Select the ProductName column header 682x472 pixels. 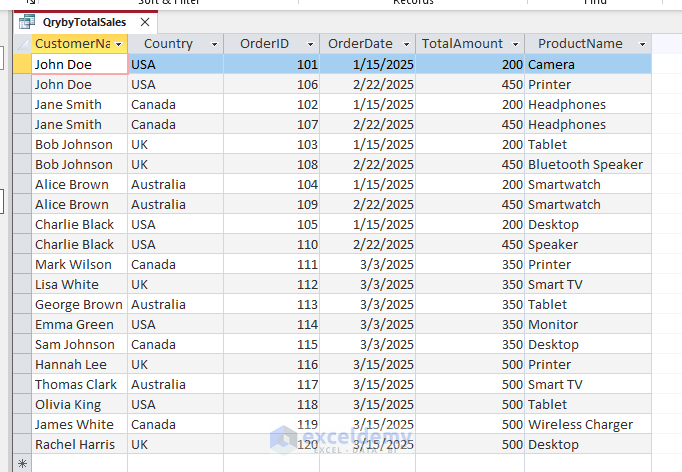pyautogui.click(x=580, y=44)
